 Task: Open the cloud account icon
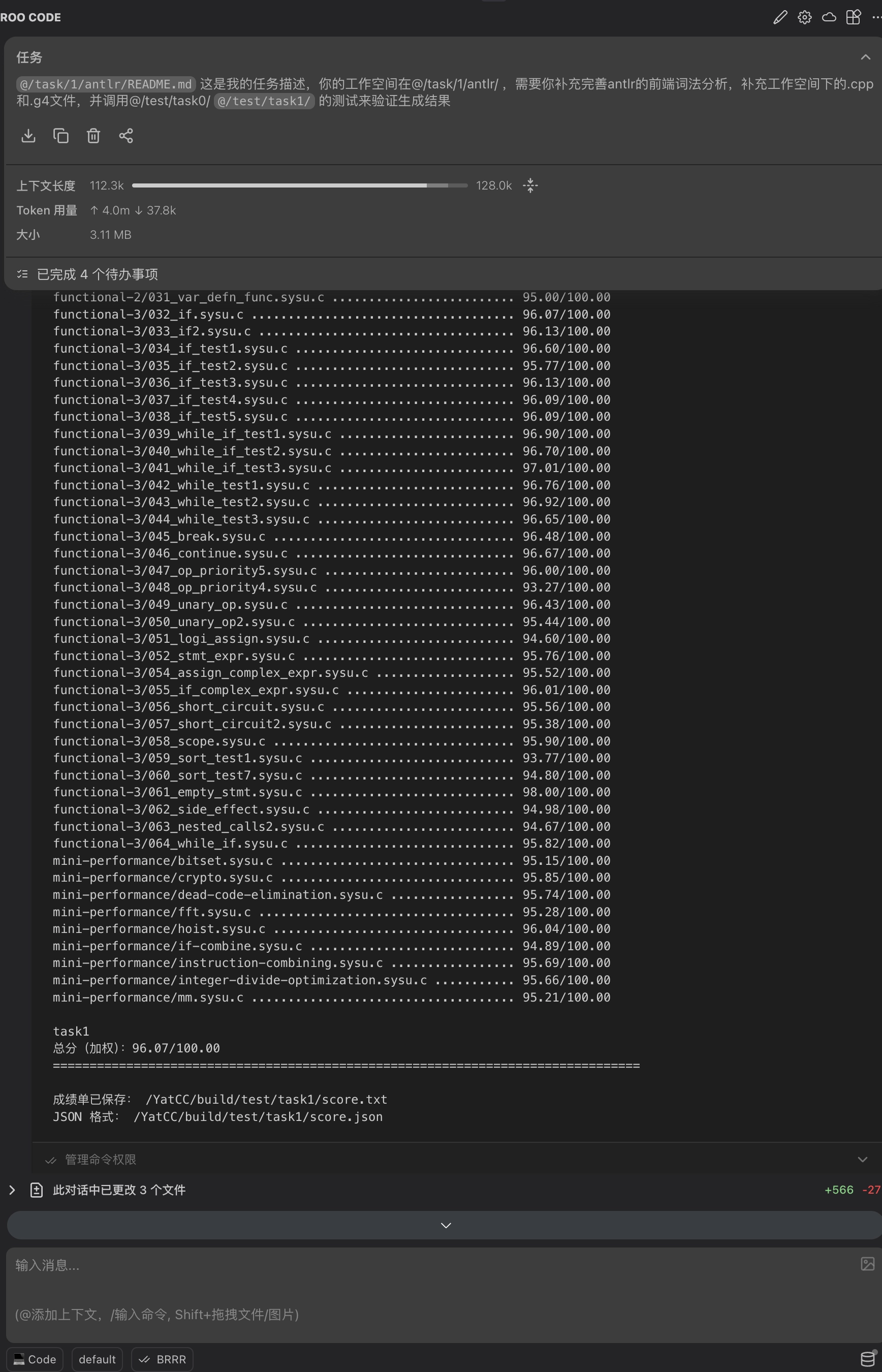click(x=829, y=17)
